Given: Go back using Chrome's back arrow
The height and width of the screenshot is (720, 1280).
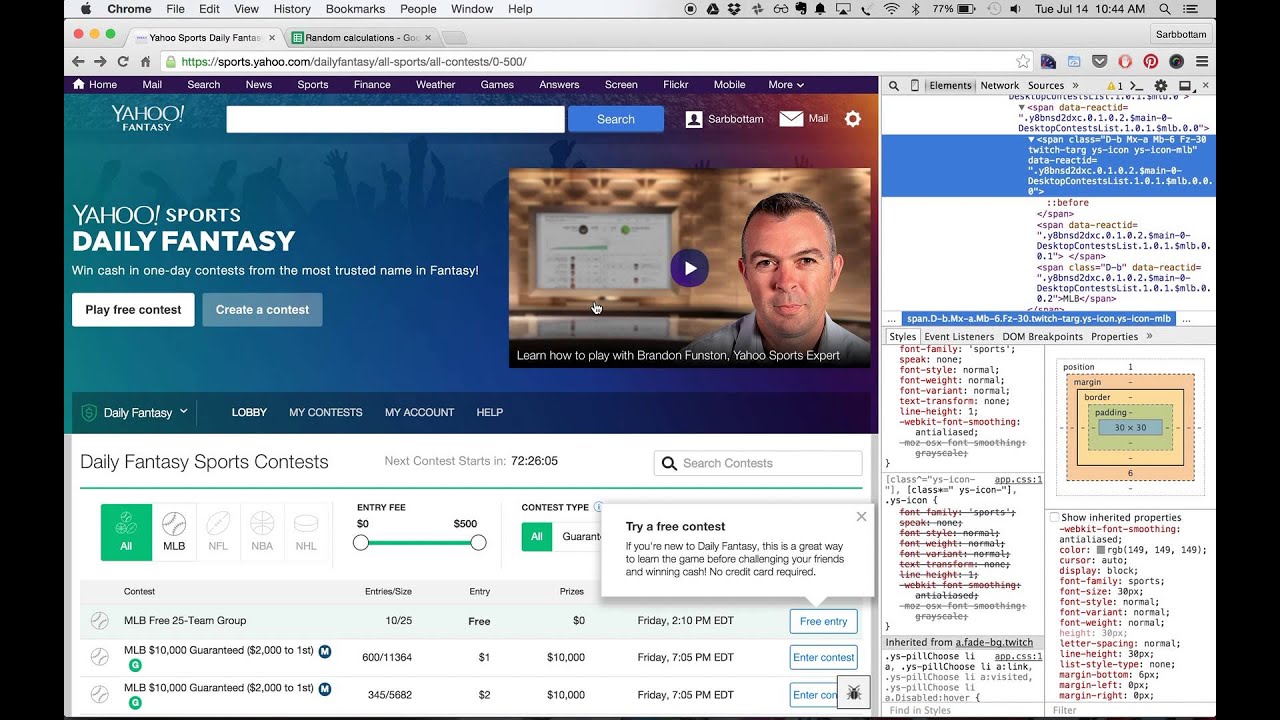Looking at the screenshot, I should coord(78,62).
